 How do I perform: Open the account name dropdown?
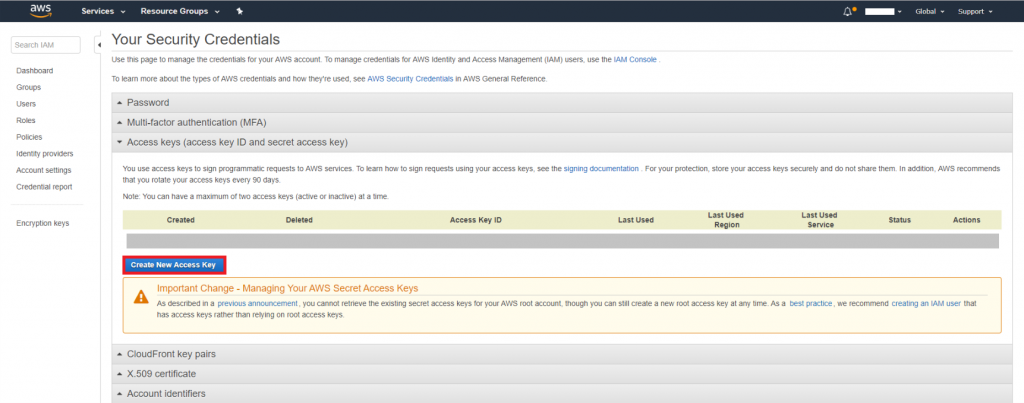(x=884, y=11)
